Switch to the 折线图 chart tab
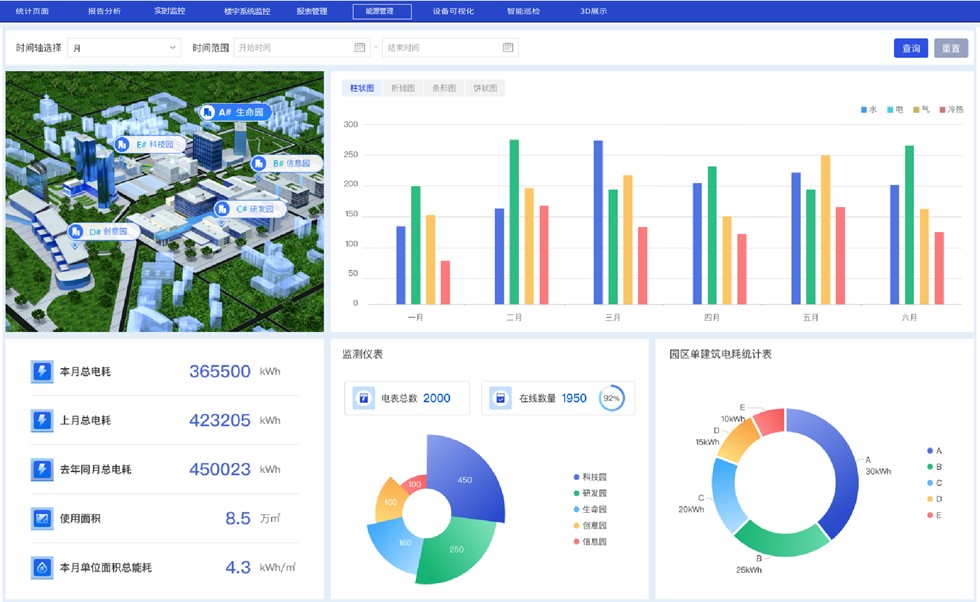The image size is (980, 602). pyautogui.click(x=403, y=88)
